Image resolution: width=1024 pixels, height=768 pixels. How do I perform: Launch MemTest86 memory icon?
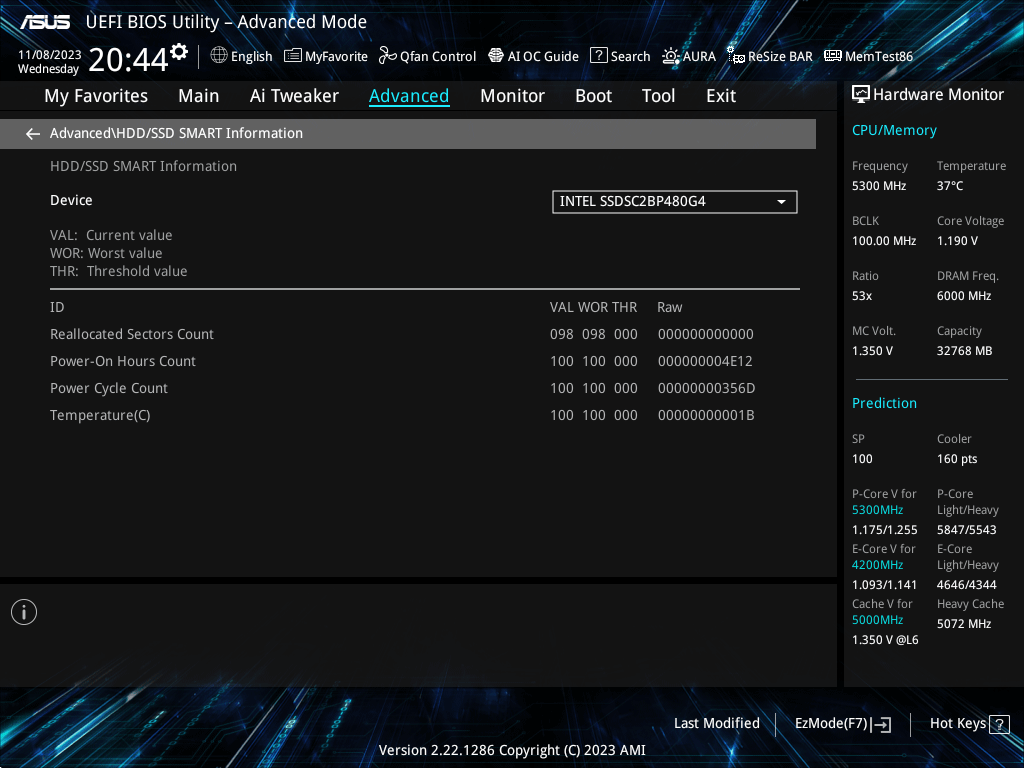click(x=833, y=56)
